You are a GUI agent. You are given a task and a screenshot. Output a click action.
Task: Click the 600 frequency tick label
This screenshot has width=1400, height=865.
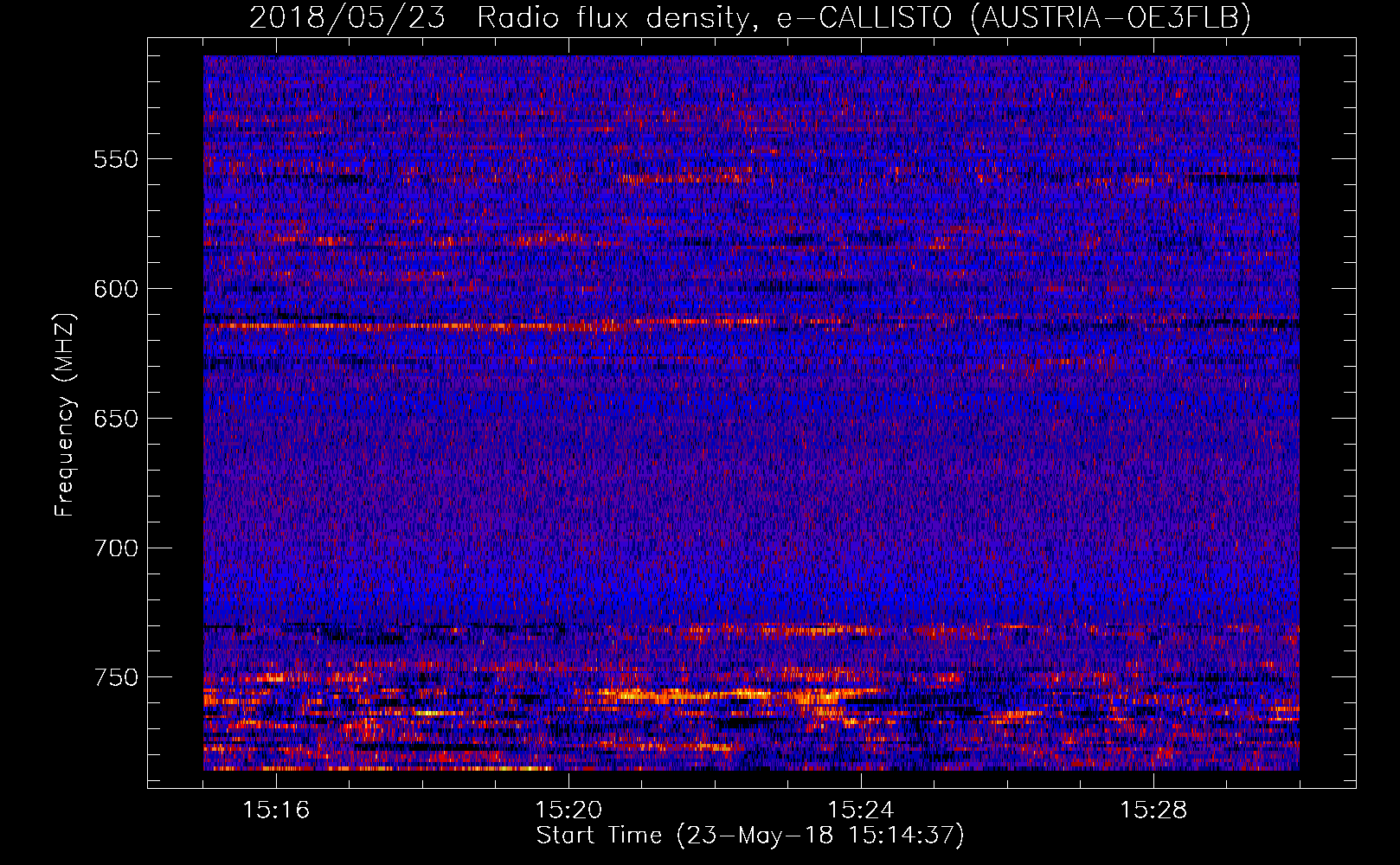pyautogui.click(x=116, y=289)
